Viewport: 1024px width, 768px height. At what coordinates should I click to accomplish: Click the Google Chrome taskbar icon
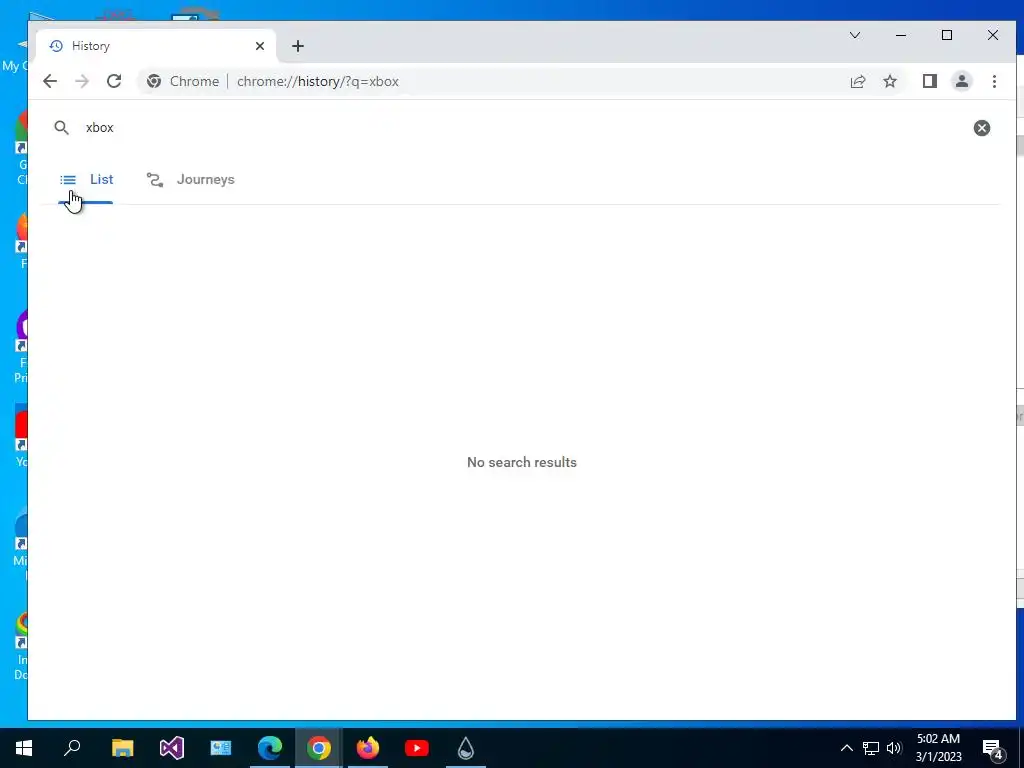click(x=319, y=748)
